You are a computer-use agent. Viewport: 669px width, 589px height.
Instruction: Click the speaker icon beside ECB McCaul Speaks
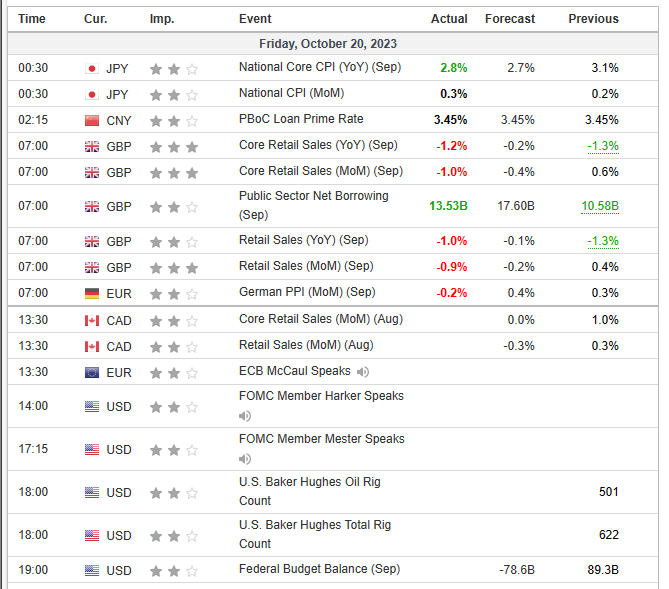point(362,372)
